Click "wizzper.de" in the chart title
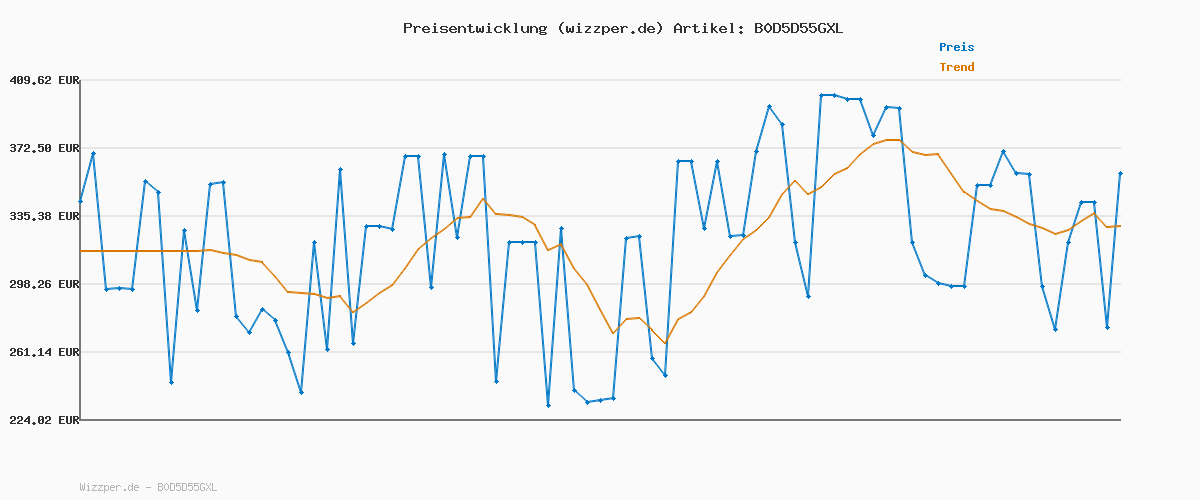 [611, 28]
